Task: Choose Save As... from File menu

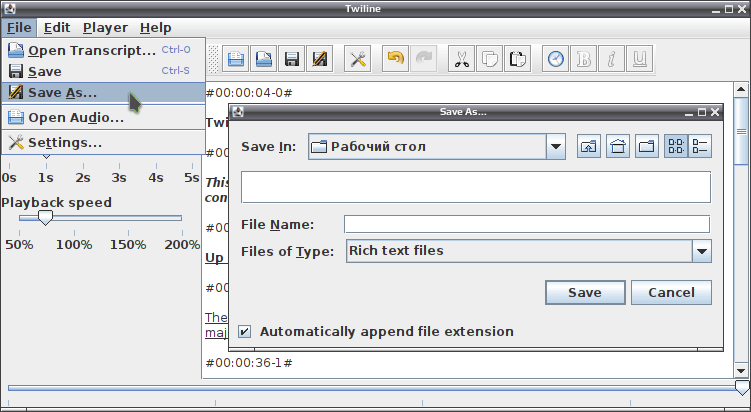Action: click(x=103, y=92)
